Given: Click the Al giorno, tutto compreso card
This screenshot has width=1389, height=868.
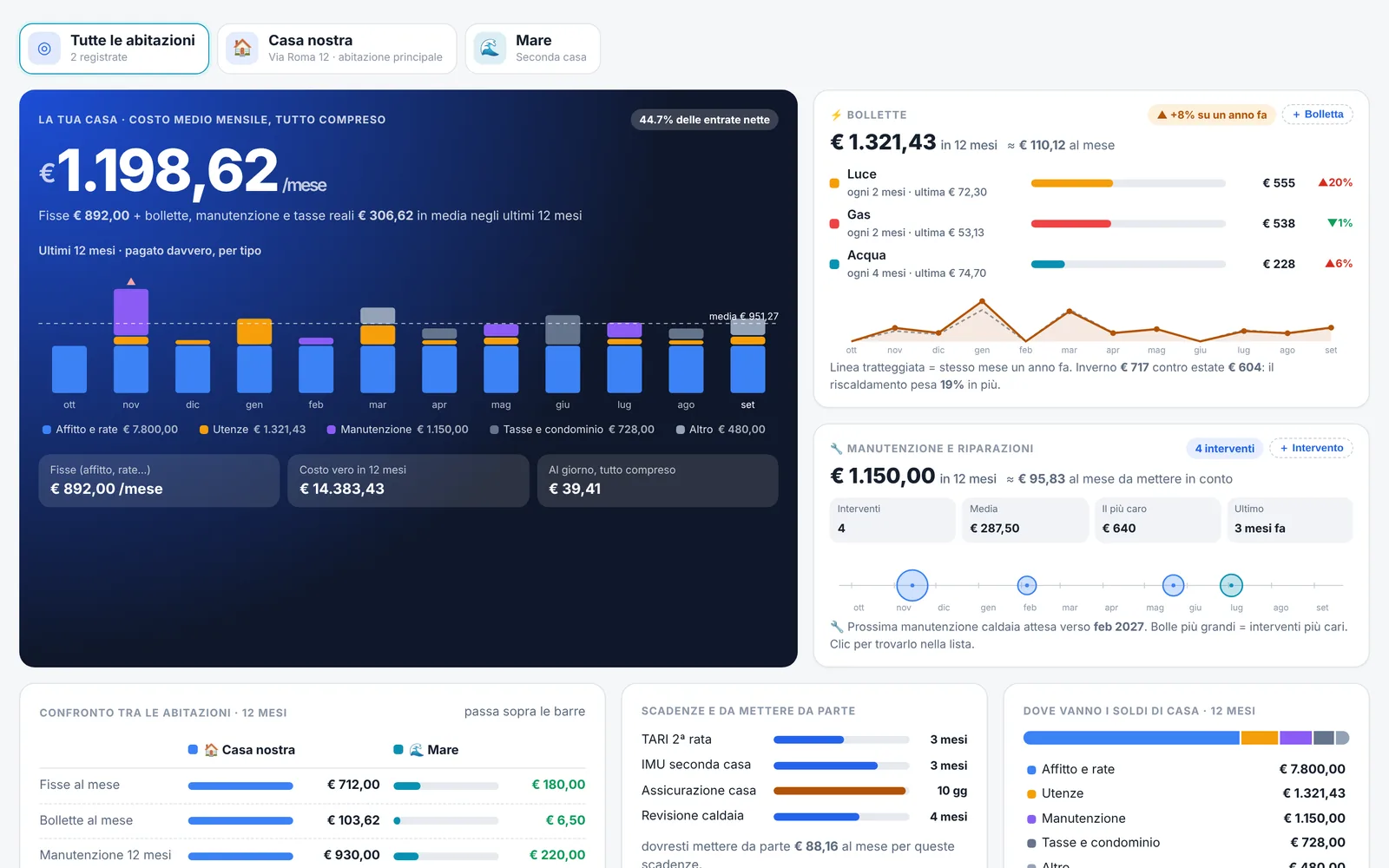Looking at the screenshot, I should [657, 480].
